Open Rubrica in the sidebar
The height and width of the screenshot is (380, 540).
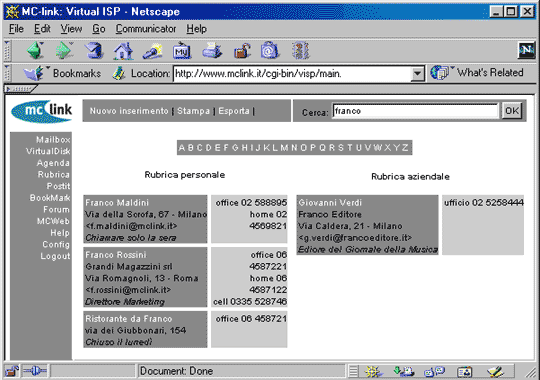54,174
